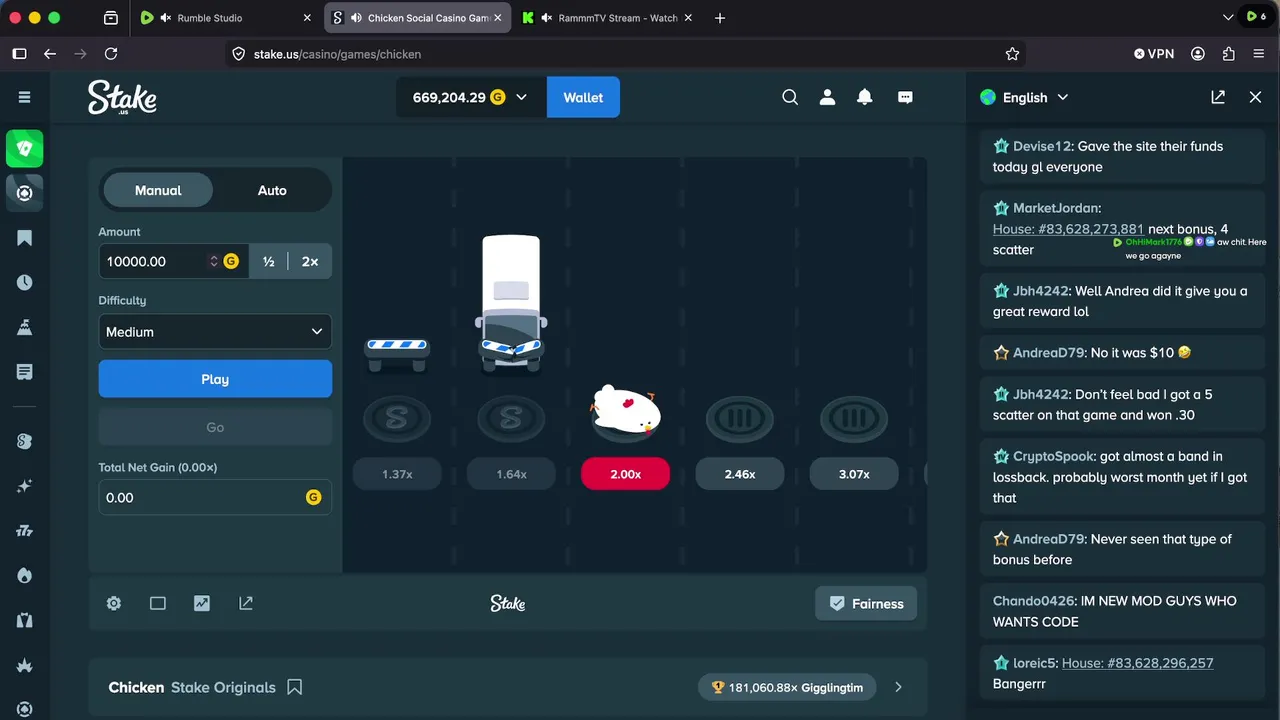This screenshot has width=1280, height=720.
Task: Open House #83,628,273,881 bet link
Action: point(1068,229)
